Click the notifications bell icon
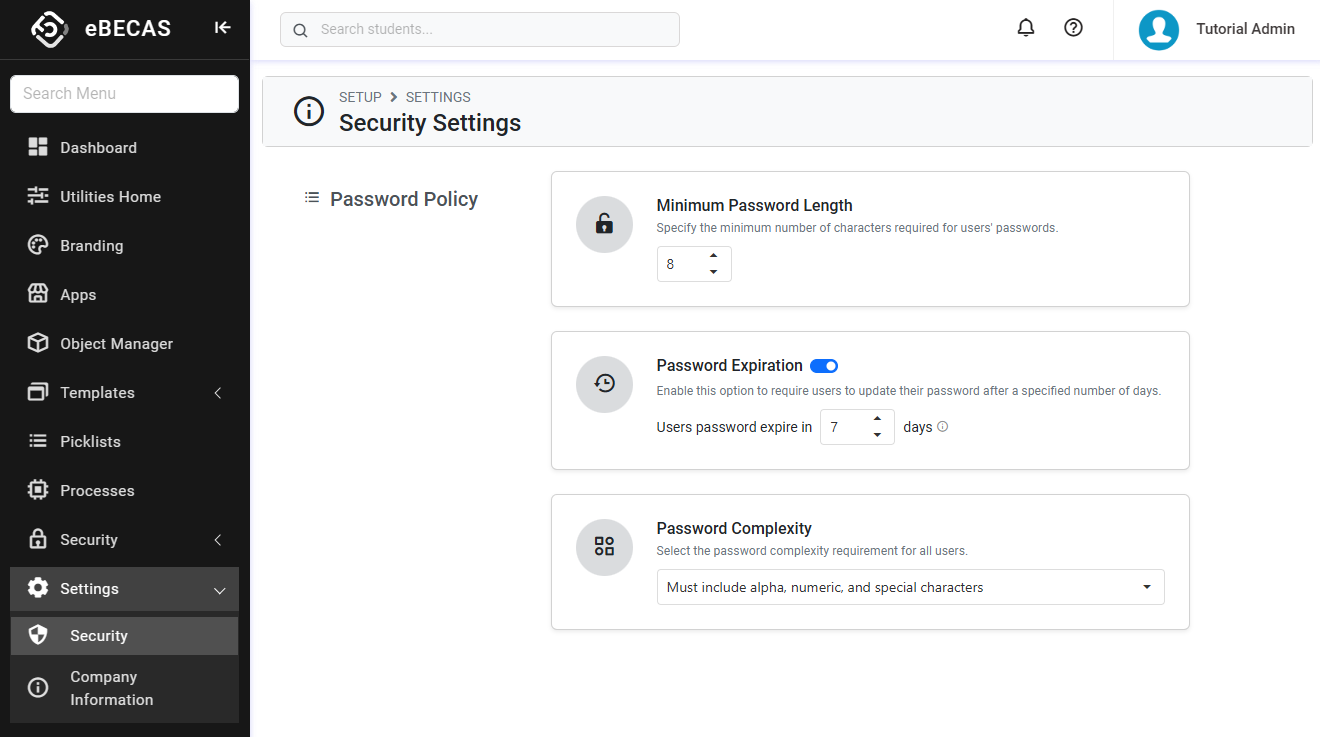Image resolution: width=1320 pixels, height=737 pixels. pyautogui.click(x=1025, y=28)
